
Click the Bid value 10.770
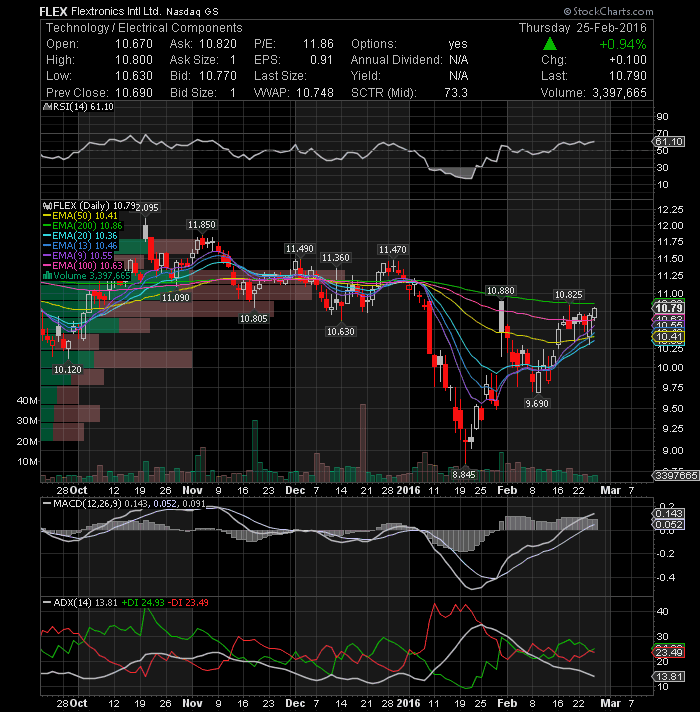click(218, 75)
